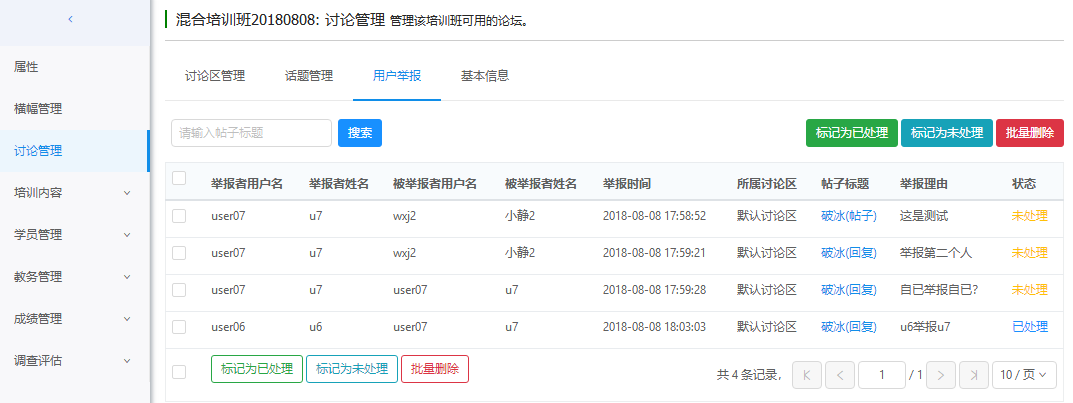1073x403 pixels.
Task: Expand the 学员管理 sidebar menu
Action: coord(74,235)
